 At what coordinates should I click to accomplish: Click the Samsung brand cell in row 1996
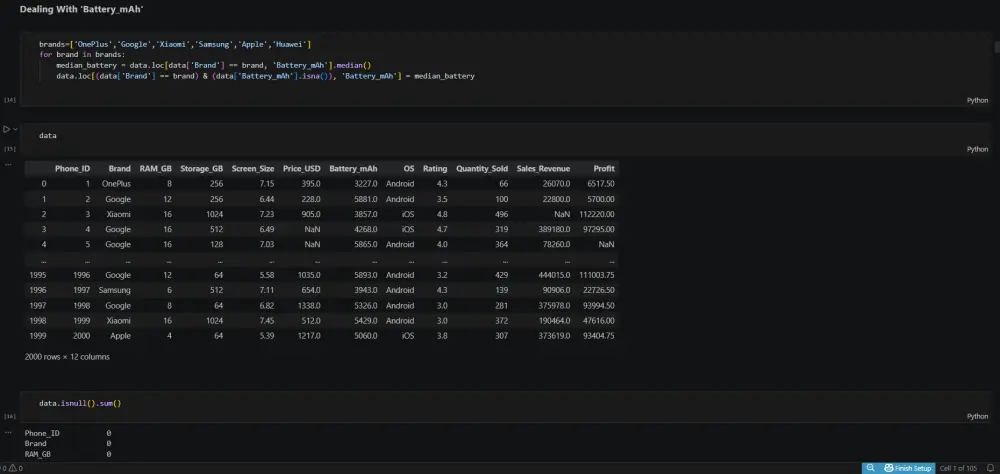(x=115, y=290)
